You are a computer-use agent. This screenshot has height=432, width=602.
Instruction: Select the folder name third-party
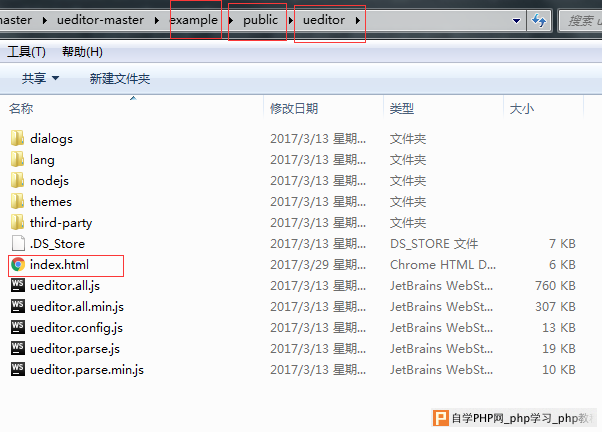coord(61,223)
